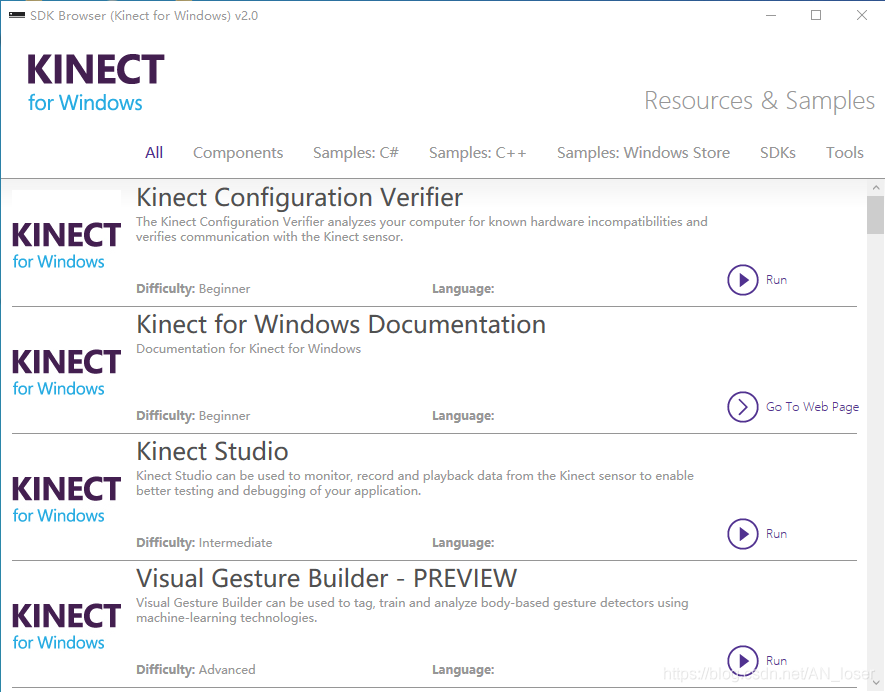Click the Kinect for Windows Documentation logo thumbnail
885x692 pixels.
pos(66,372)
